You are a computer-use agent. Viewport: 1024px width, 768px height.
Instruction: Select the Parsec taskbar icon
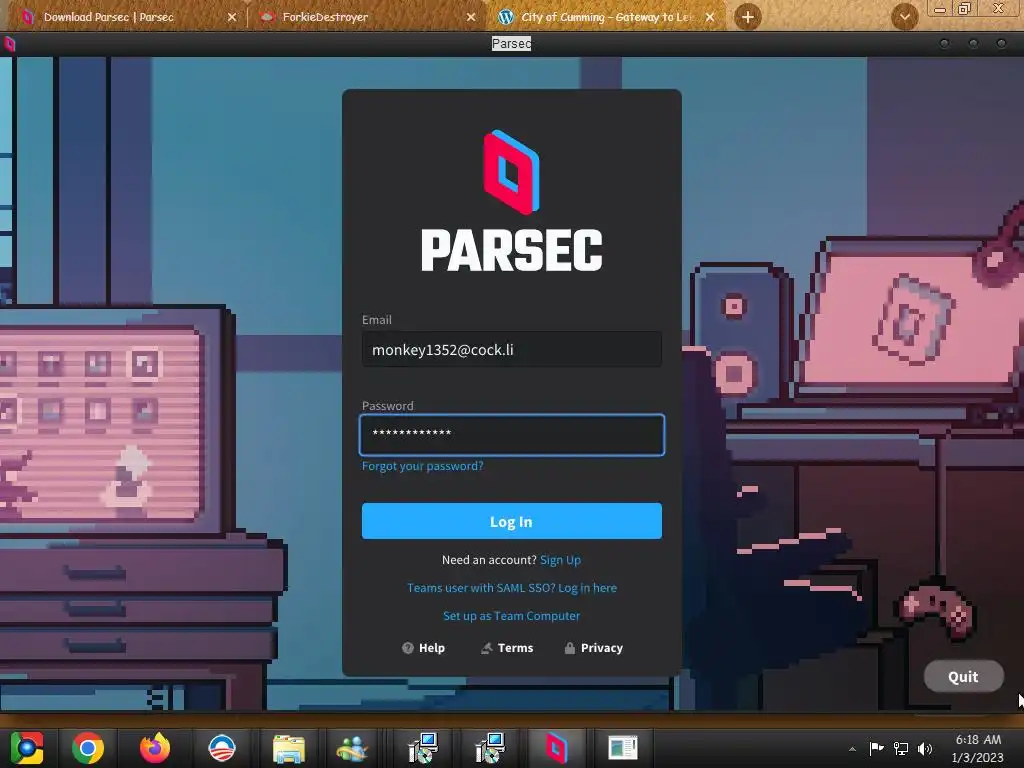[556, 748]
